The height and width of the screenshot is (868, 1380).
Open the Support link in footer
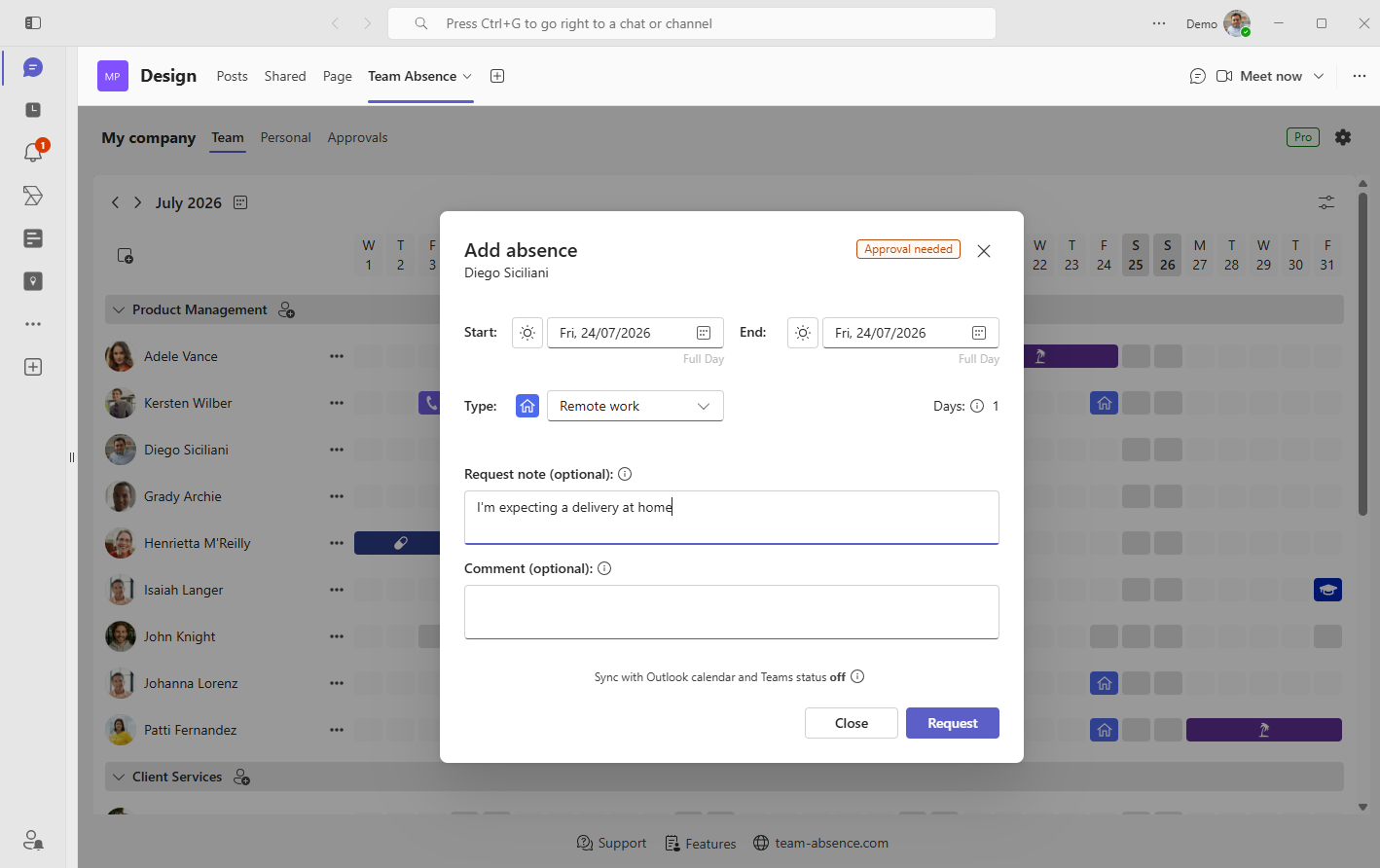click(611, 843)
